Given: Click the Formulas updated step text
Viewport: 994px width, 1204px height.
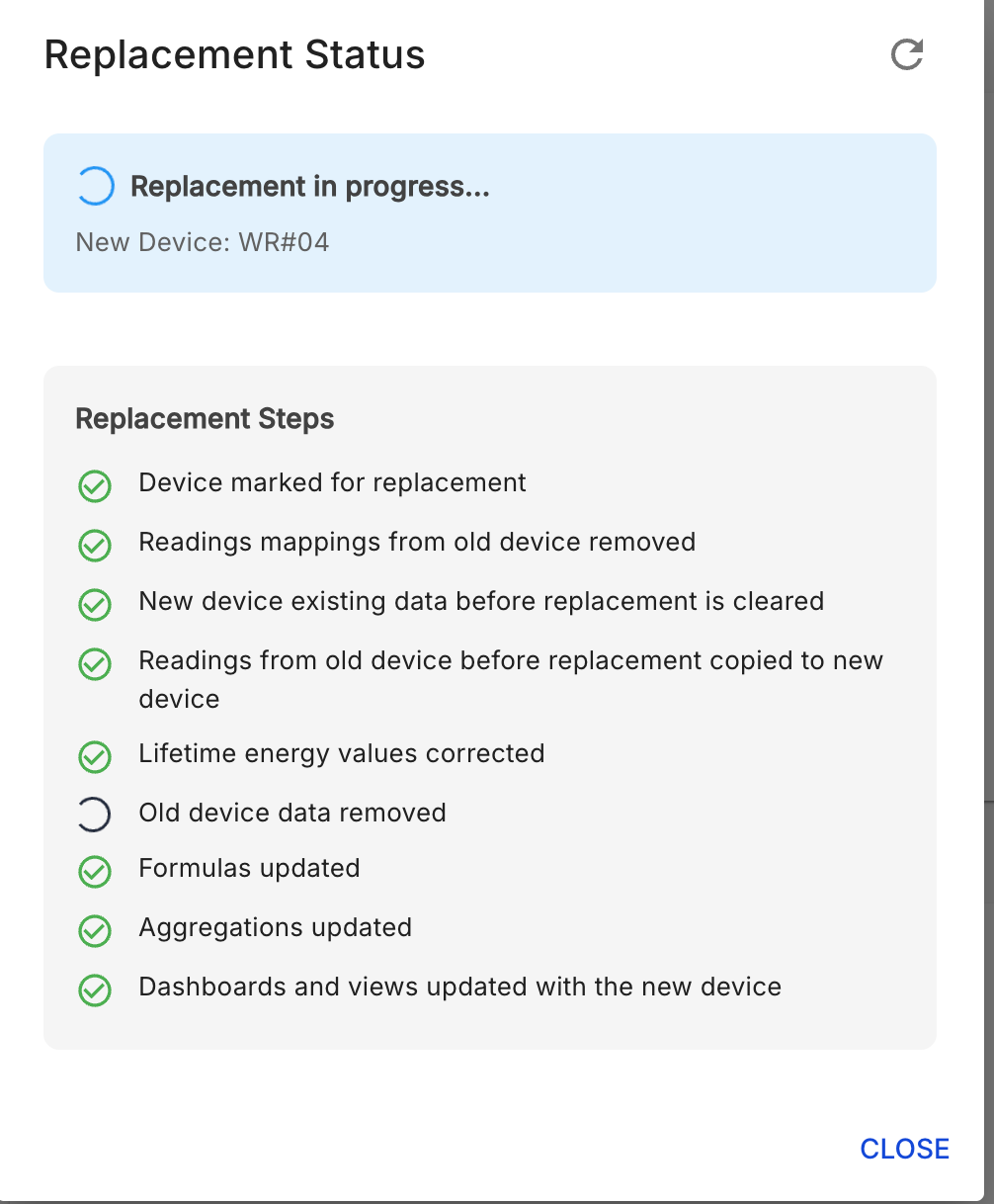Looking at the screenshot, I should pyautogui.click(x=249, y=868).
